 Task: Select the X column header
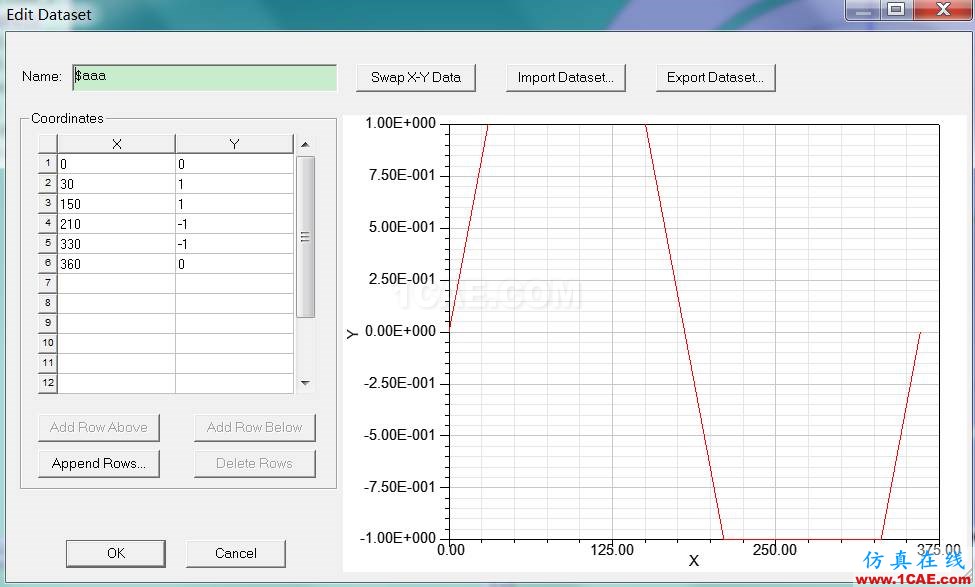116,144
